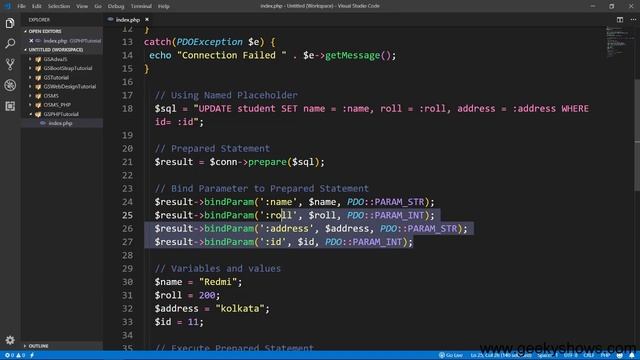
Task: Click the notifications bell icon
Action: [x=631, y=355]
